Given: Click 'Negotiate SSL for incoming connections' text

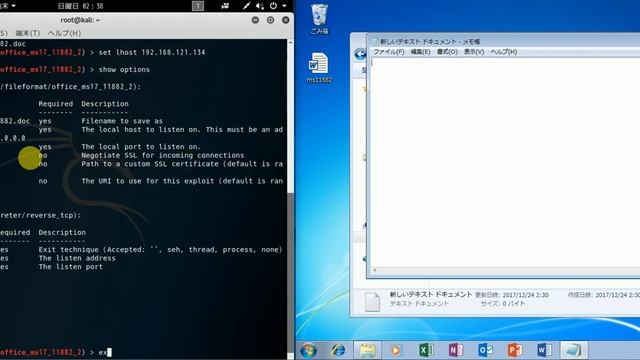Looking at the screenshot, I should 162,155.
